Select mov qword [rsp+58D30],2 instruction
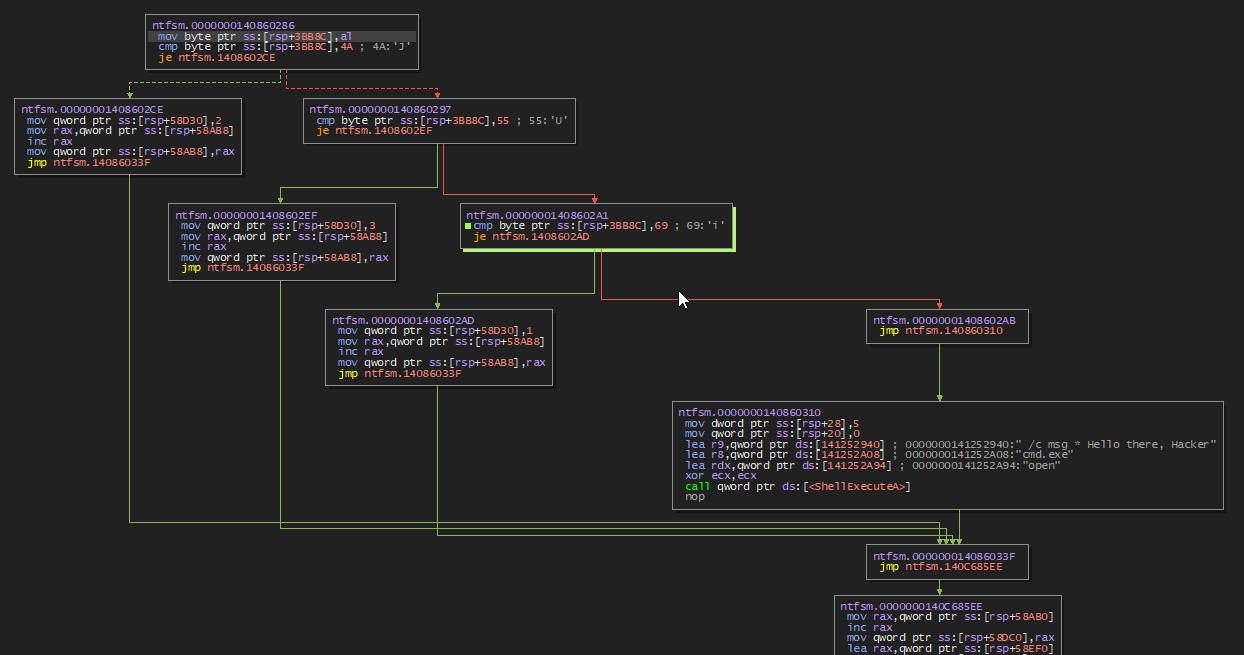The image size is (1244, 655). (124, 119)
